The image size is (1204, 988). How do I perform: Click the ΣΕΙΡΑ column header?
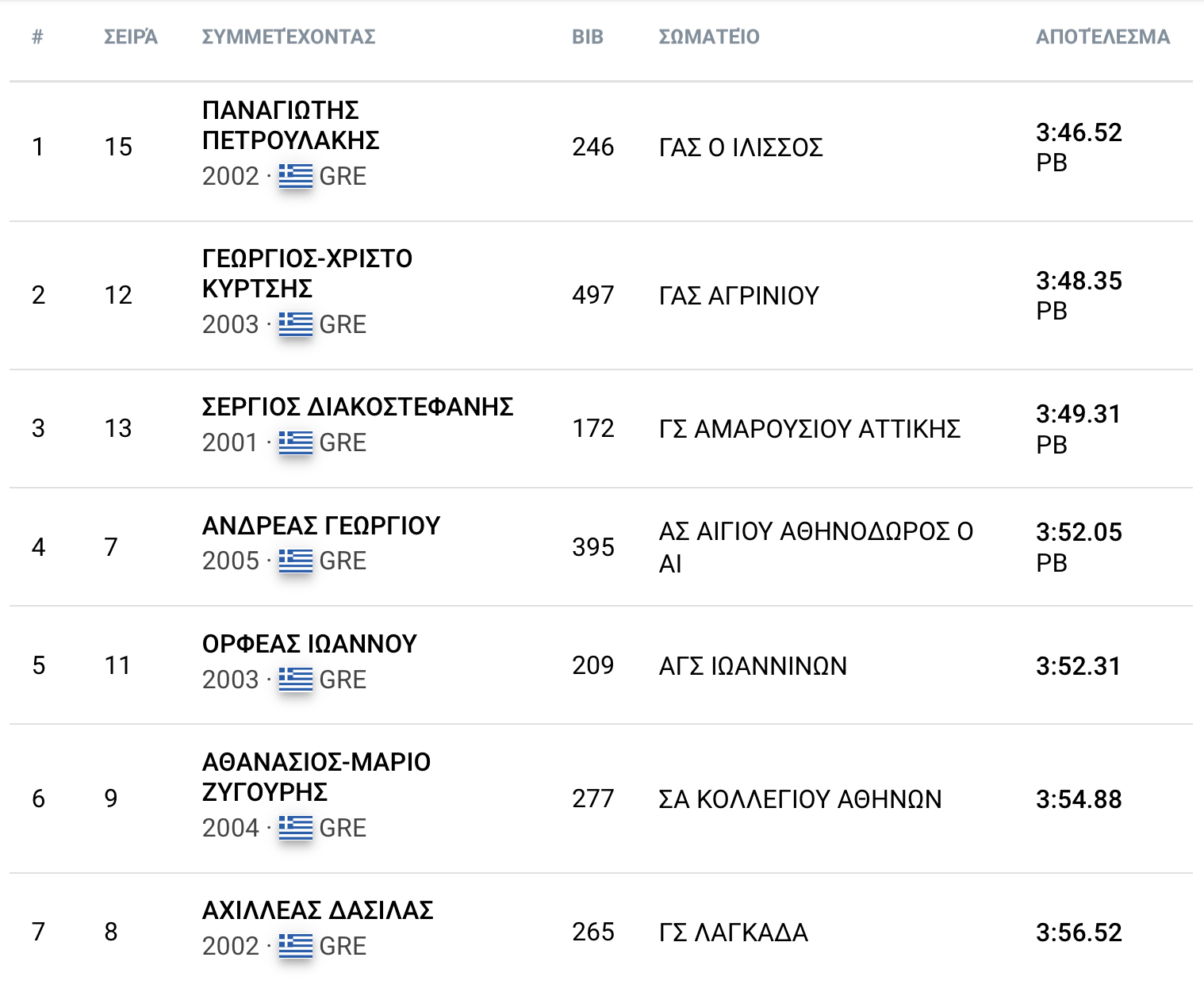131,36
